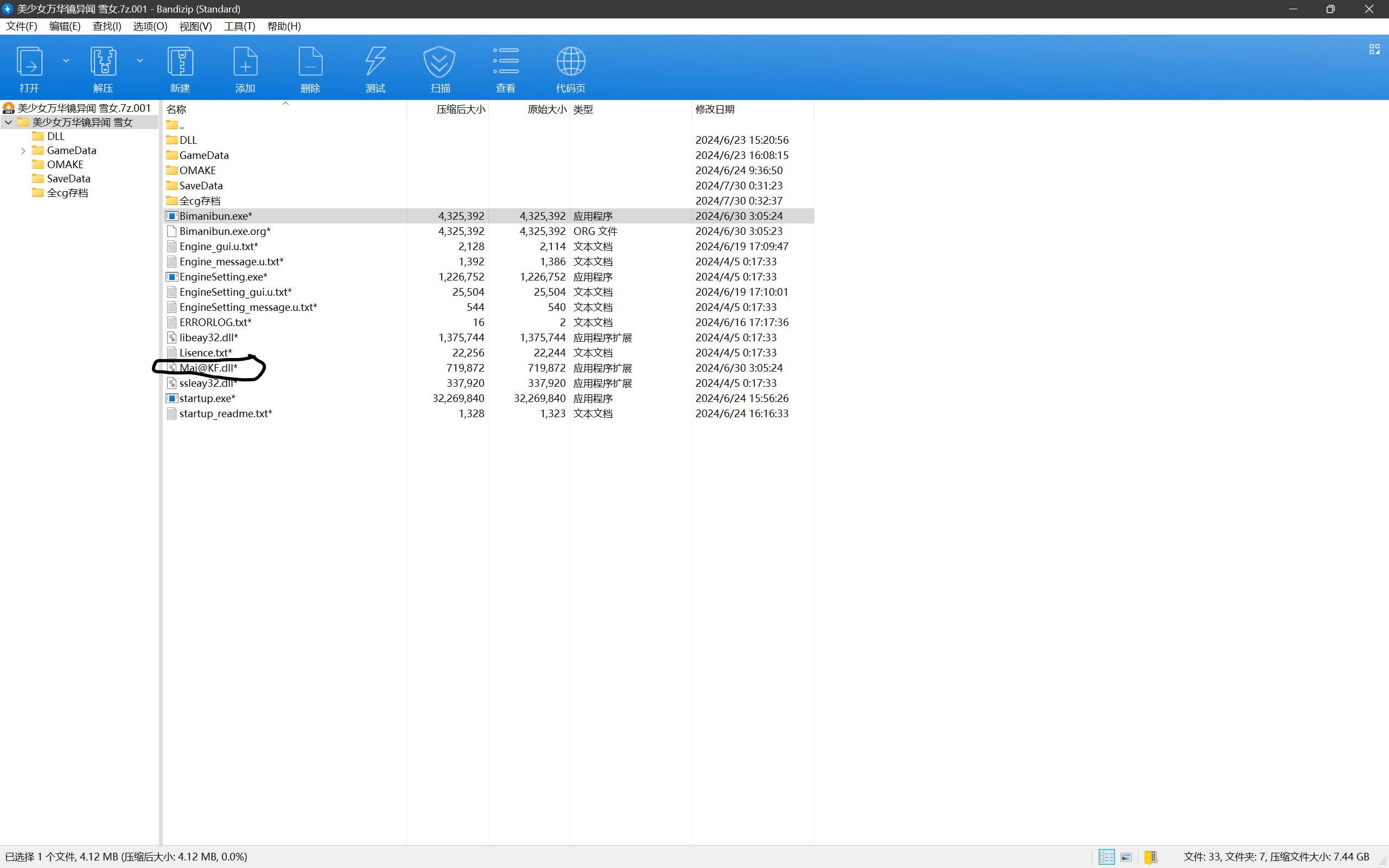1389x868 pixels.
Task: Click the window resize grip at bottom right
Action: 1382,861
